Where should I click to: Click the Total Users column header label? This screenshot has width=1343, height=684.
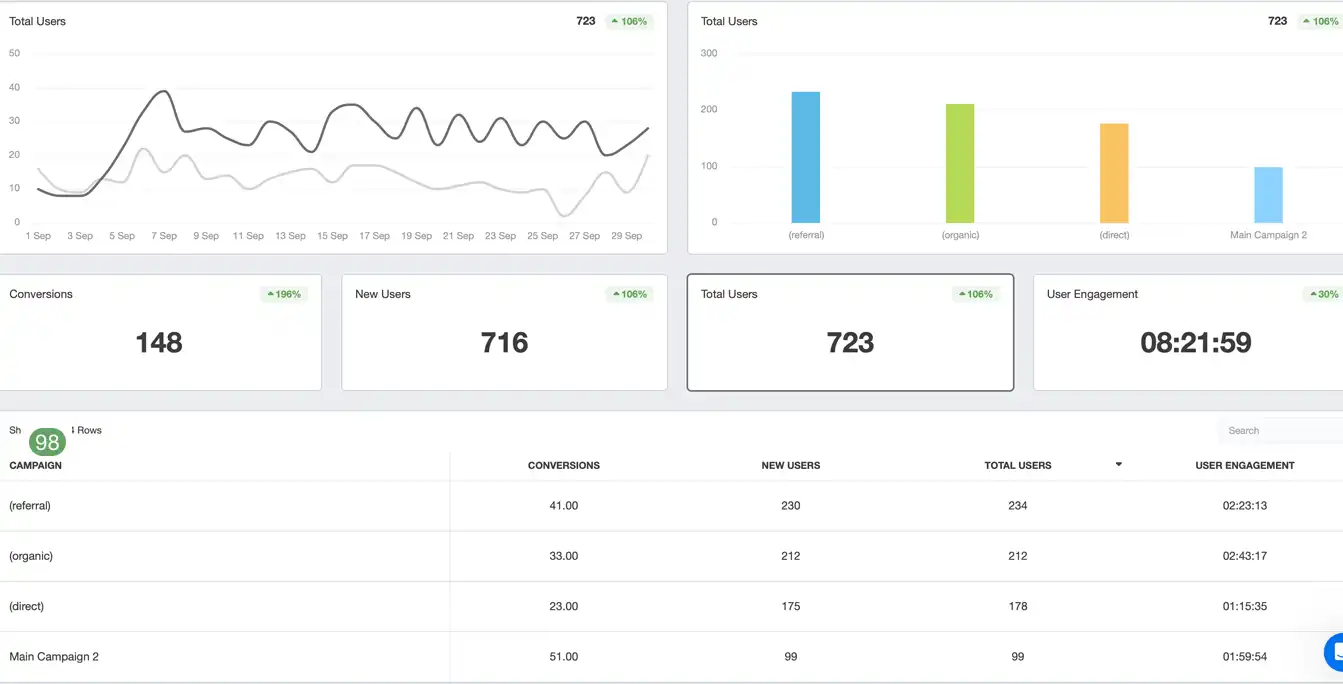tap(1018, 465)
